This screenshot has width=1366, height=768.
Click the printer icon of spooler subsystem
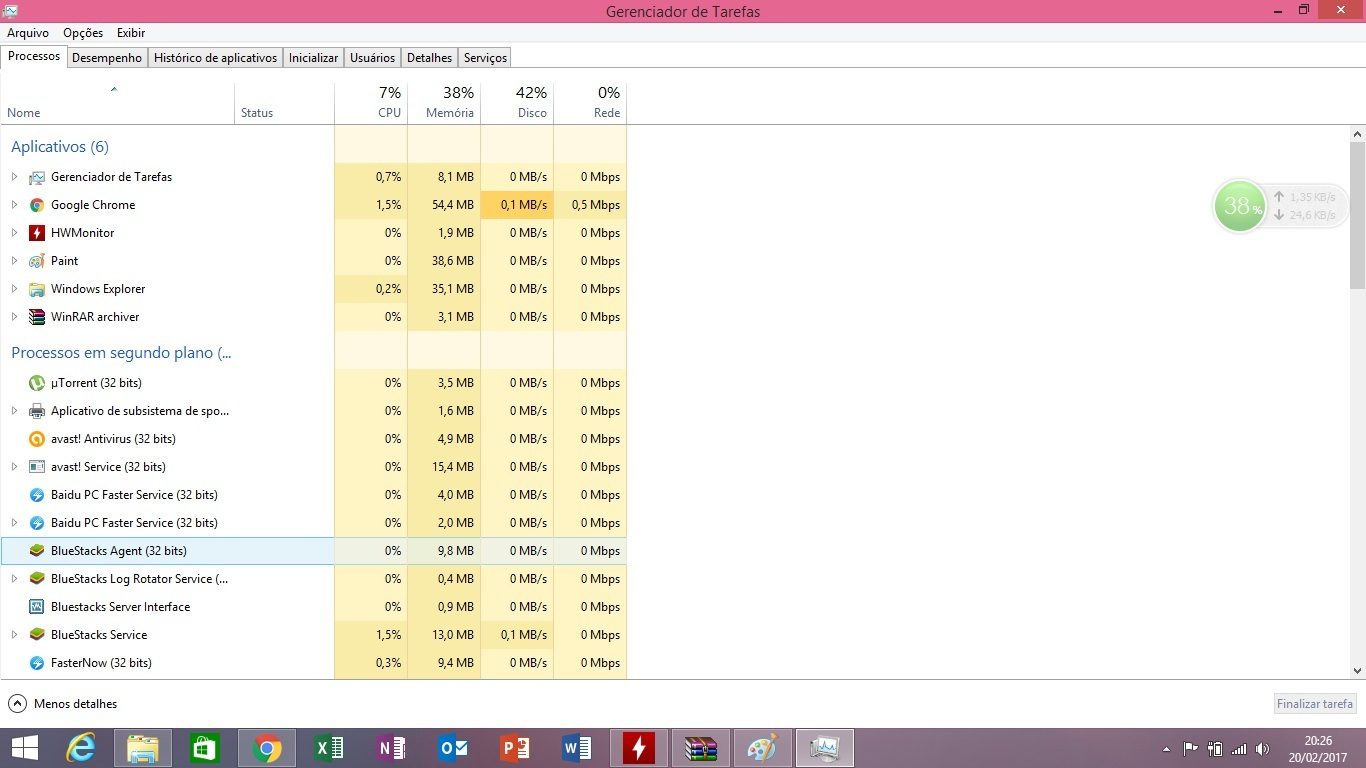(37, 411)
